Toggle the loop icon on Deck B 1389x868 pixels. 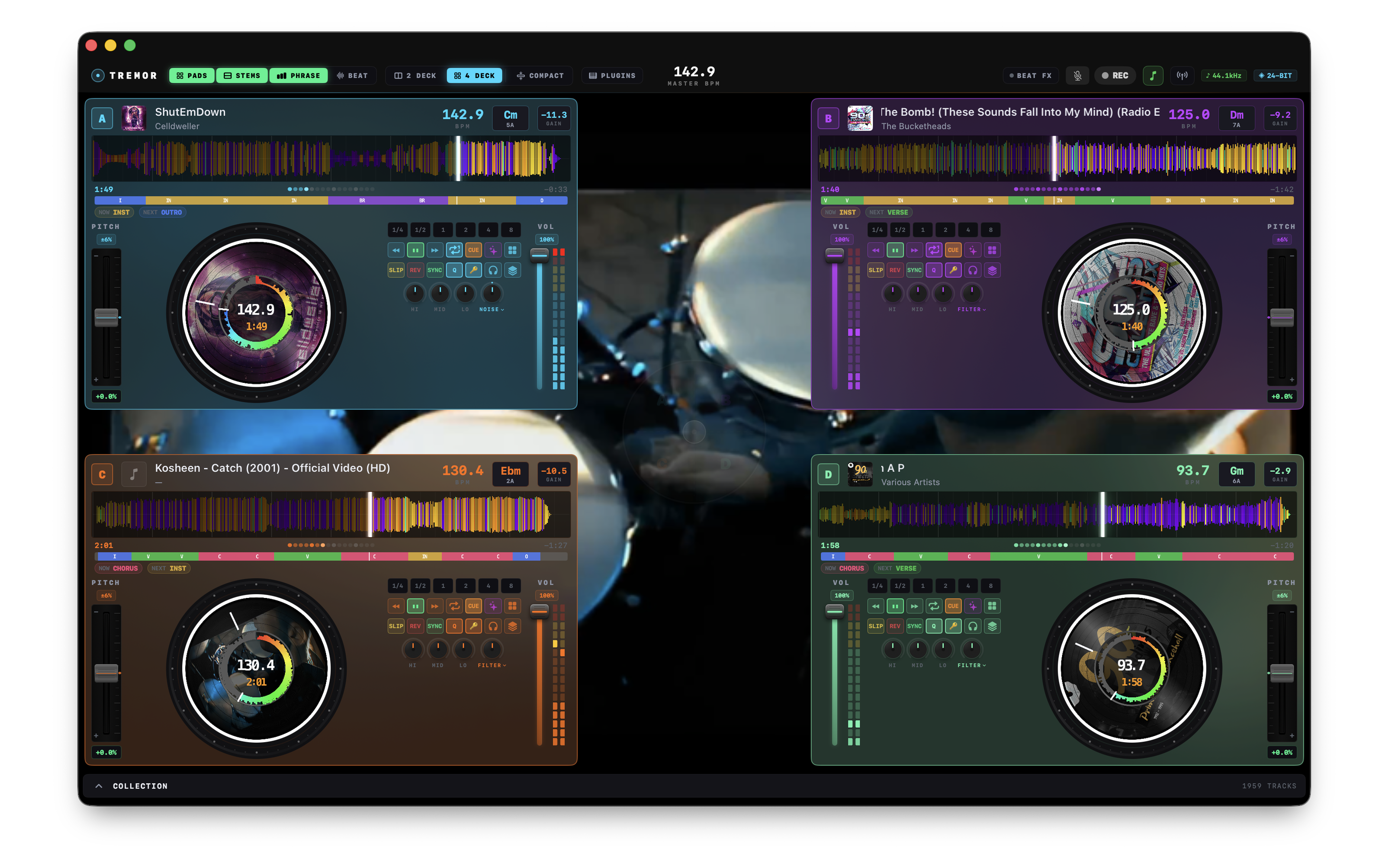click(934, 250)
